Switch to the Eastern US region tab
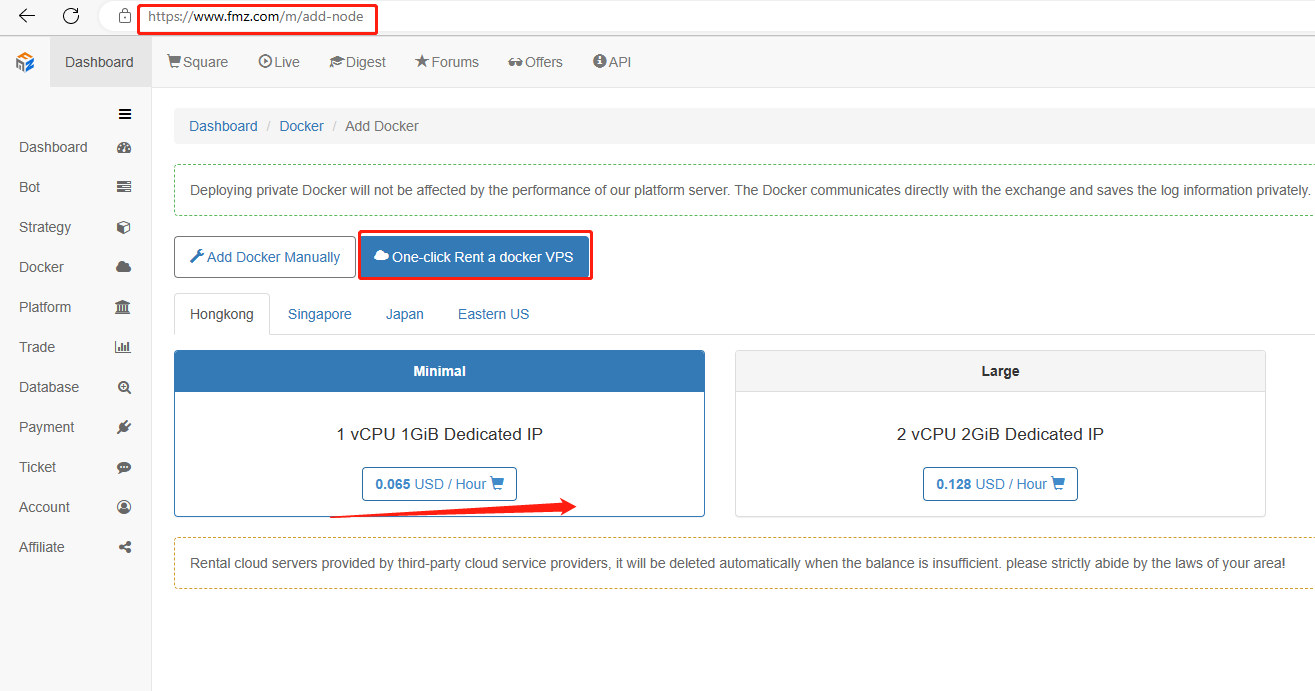 tap(494, 314)
